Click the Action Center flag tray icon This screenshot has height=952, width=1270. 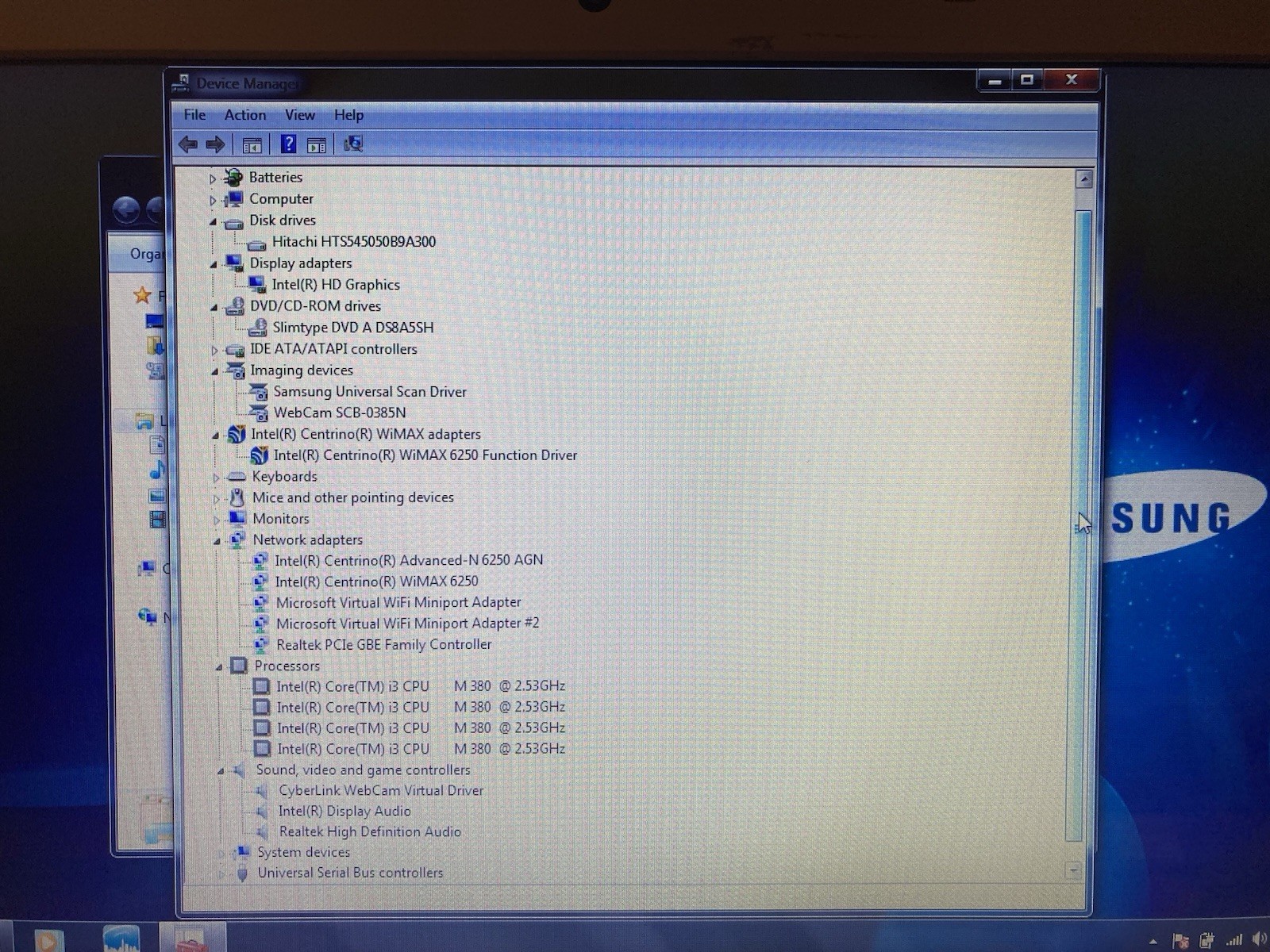coord(1180,941)
